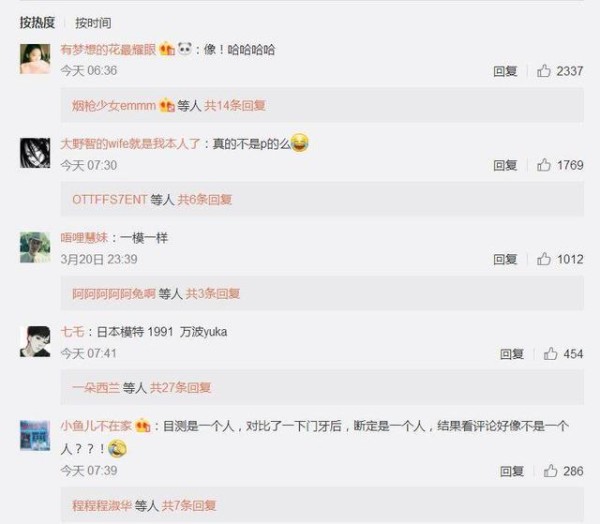600x524 pixels.
Task: Open avatar of 大野智的wife就是我本人了
Action: (x=35, y=153)
